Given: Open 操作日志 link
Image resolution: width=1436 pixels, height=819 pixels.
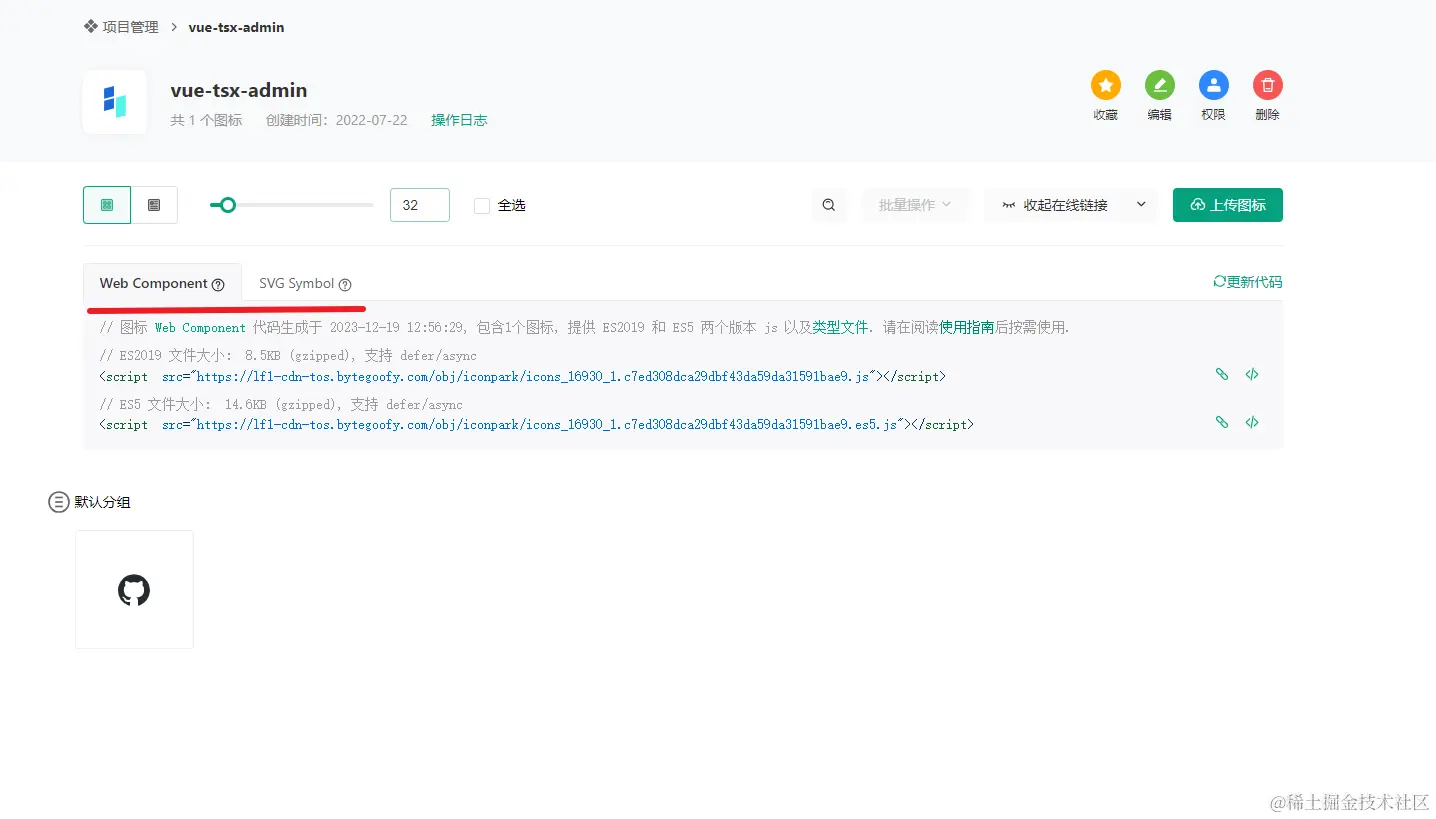Looking at the screenshot, I should pos(459,120).
